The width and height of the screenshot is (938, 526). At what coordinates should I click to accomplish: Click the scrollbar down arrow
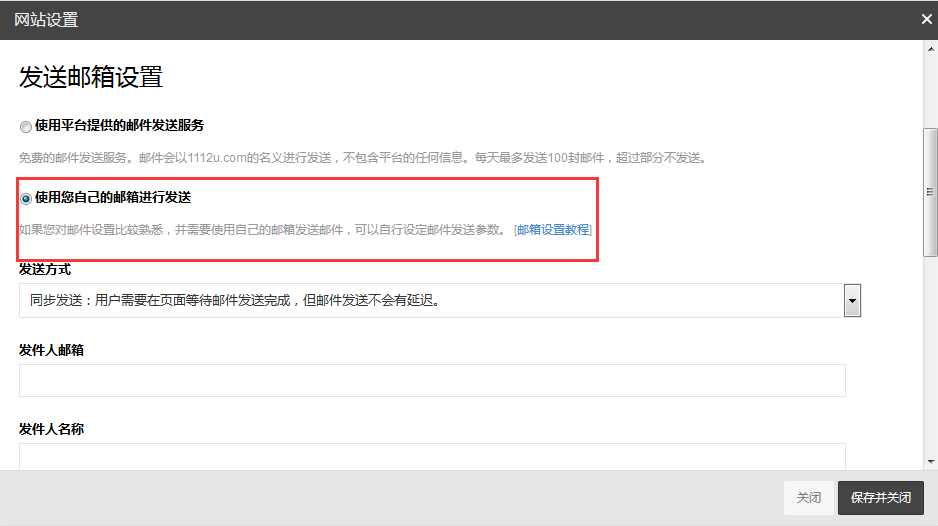[x=931, y=461]
